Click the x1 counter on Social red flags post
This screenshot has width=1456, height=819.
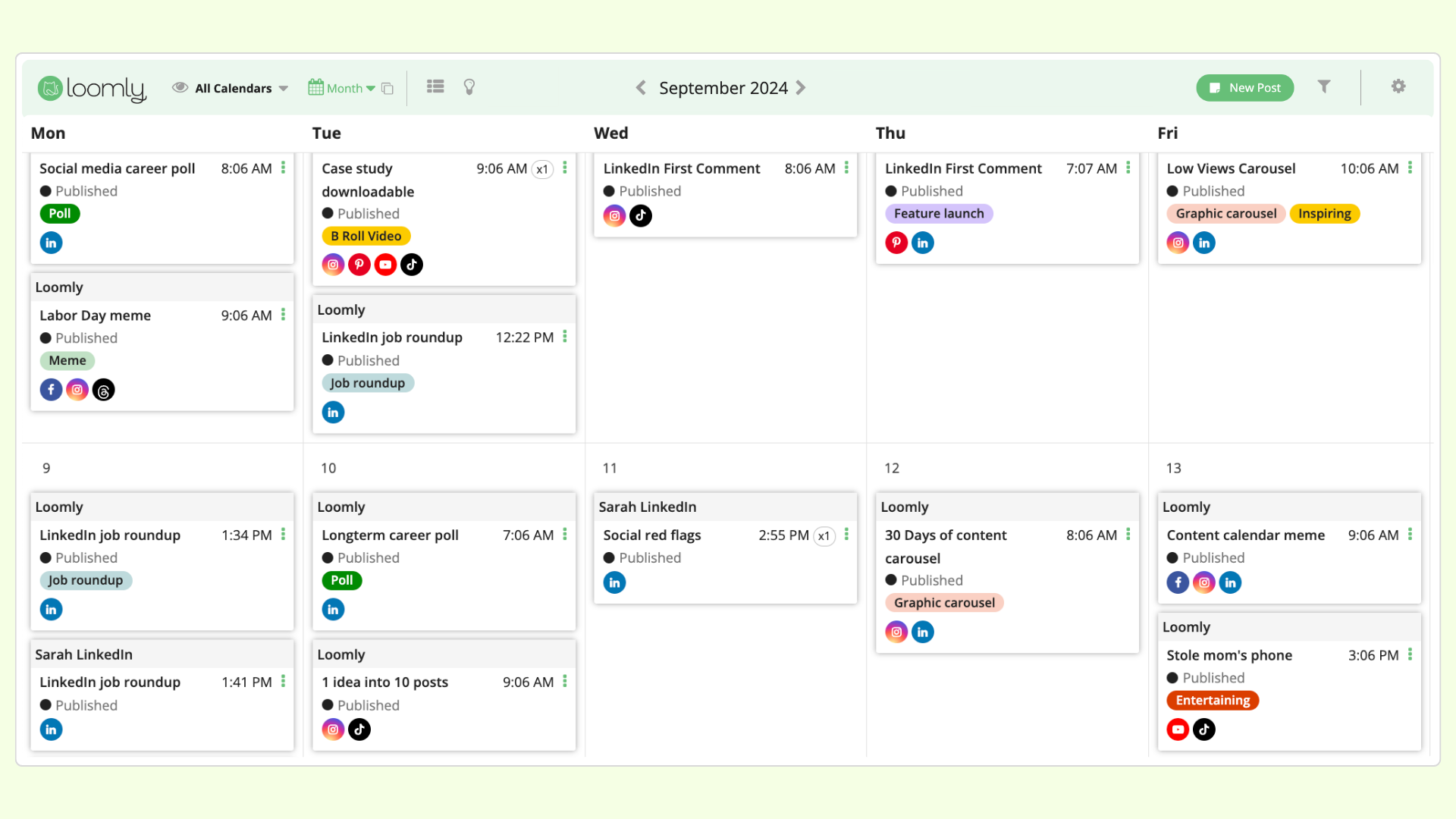pyautogui.click(x=824, y=536)
